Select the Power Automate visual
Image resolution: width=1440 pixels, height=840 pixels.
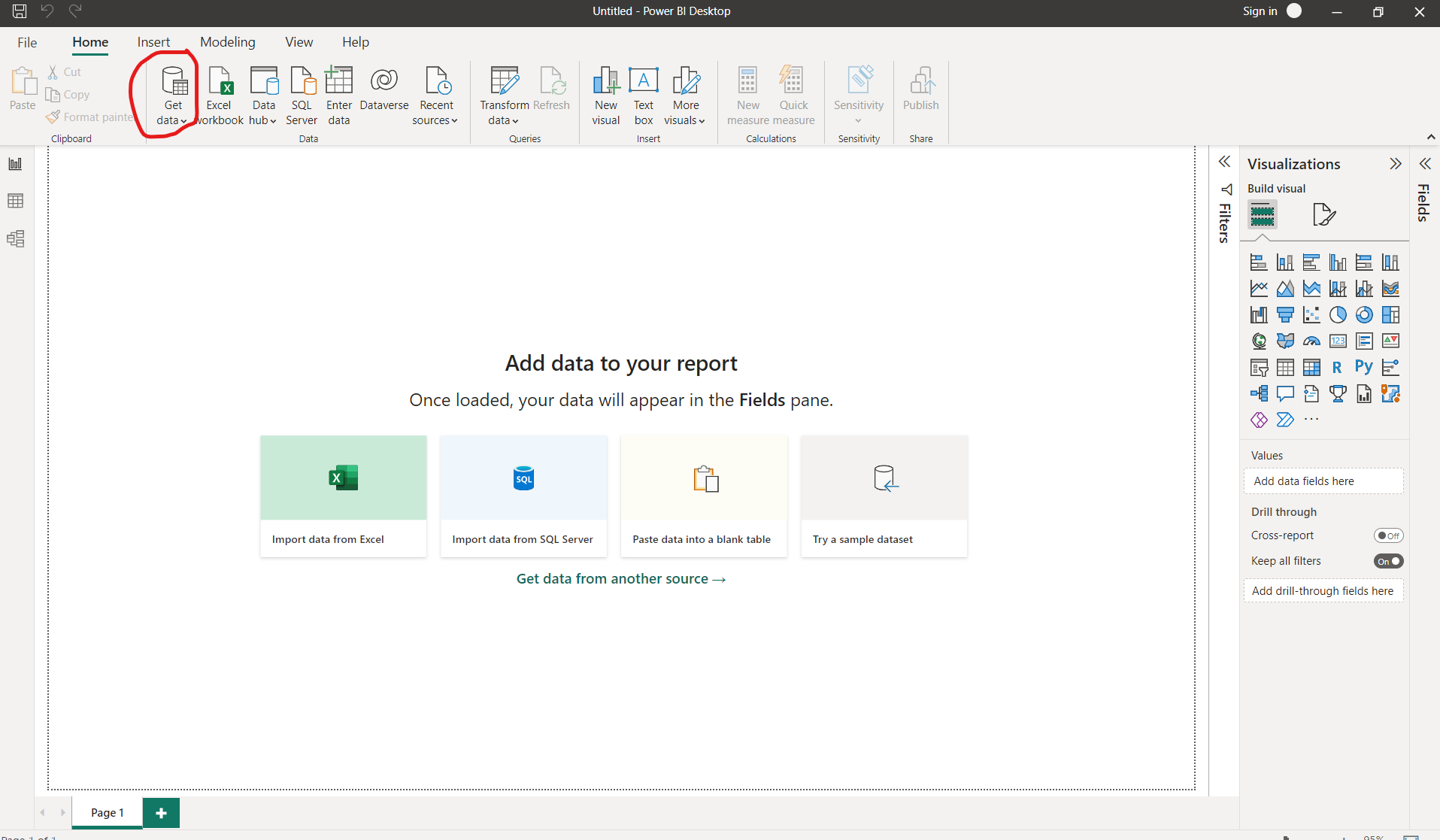(x=1285, y=420)
